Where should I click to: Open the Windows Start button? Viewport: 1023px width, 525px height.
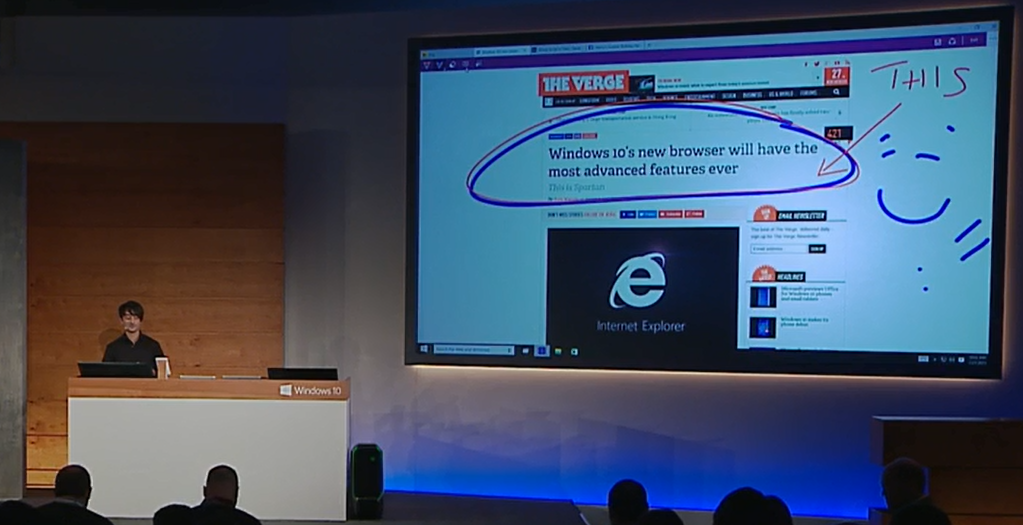coord(424,349)
